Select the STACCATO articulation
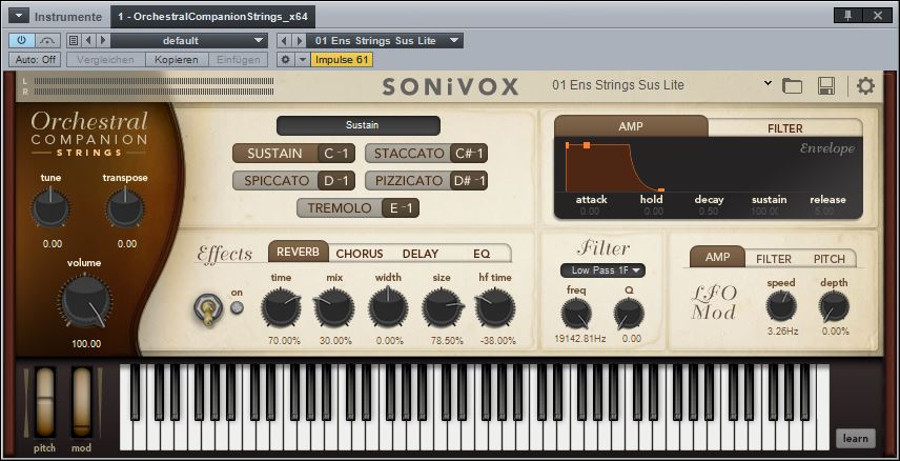The height and width of the screenshot is (461, 900). pyautogui.click(x=409, y=153)
